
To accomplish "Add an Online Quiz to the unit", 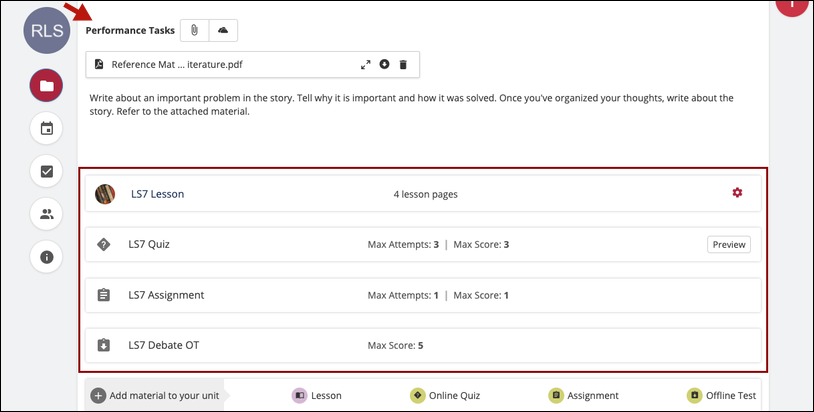I will [x=444, y=395].
